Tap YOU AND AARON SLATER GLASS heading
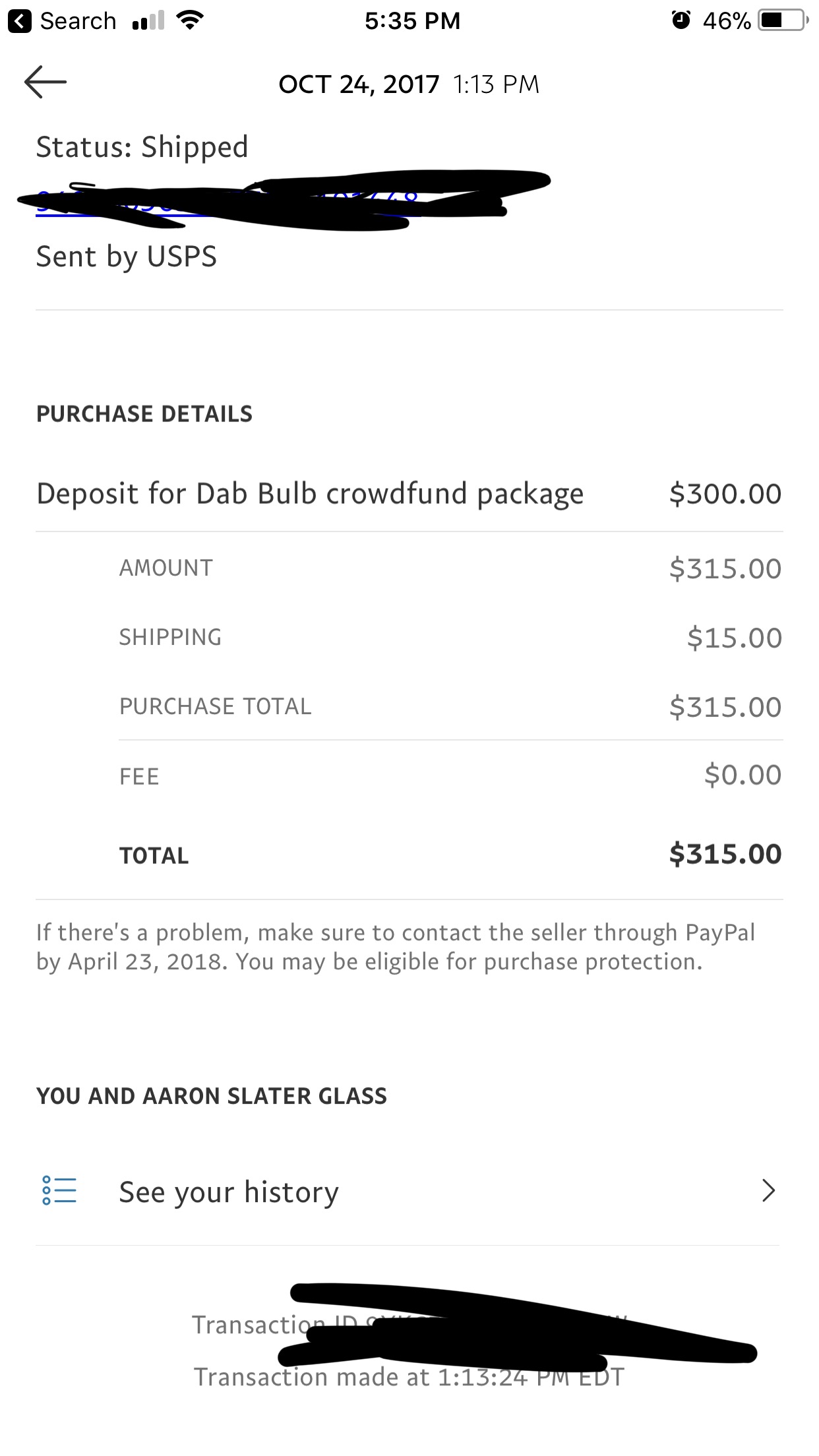Image resolution: width=819 pixels, height=1456 pixels. [x=212, y=1096]
